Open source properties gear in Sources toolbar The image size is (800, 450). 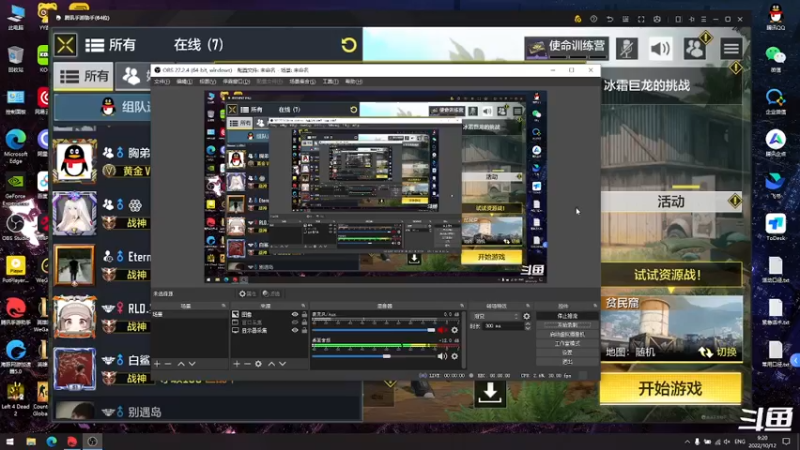(259, 364)
